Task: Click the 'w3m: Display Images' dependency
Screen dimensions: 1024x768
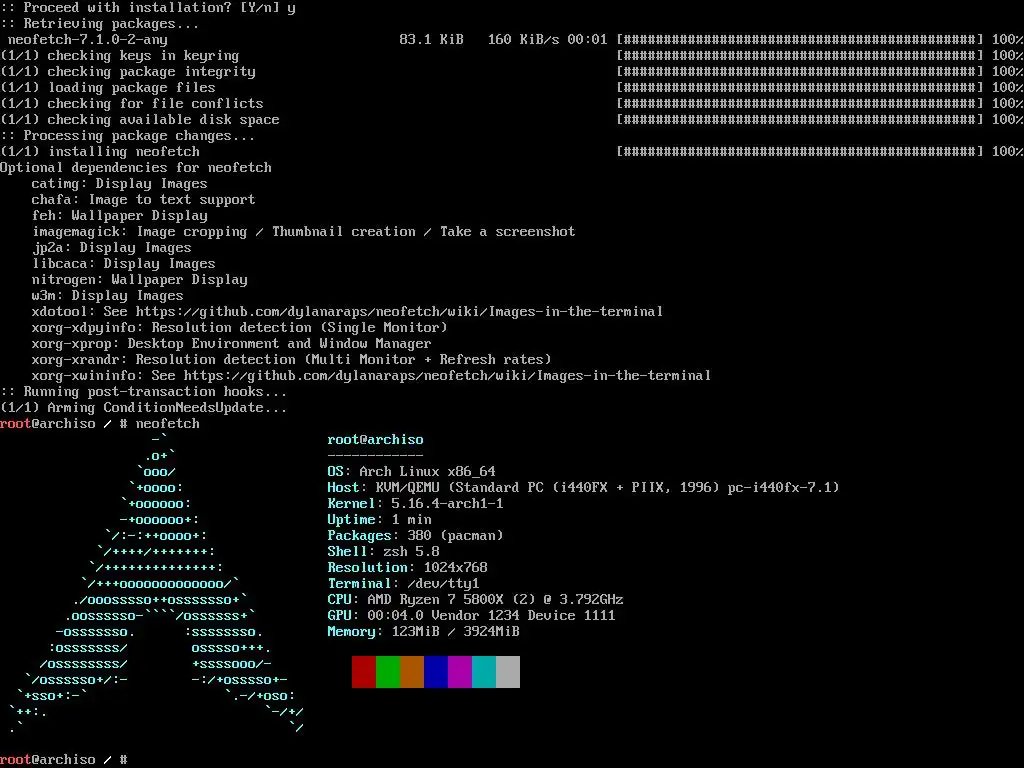Action: pos(108,296)
